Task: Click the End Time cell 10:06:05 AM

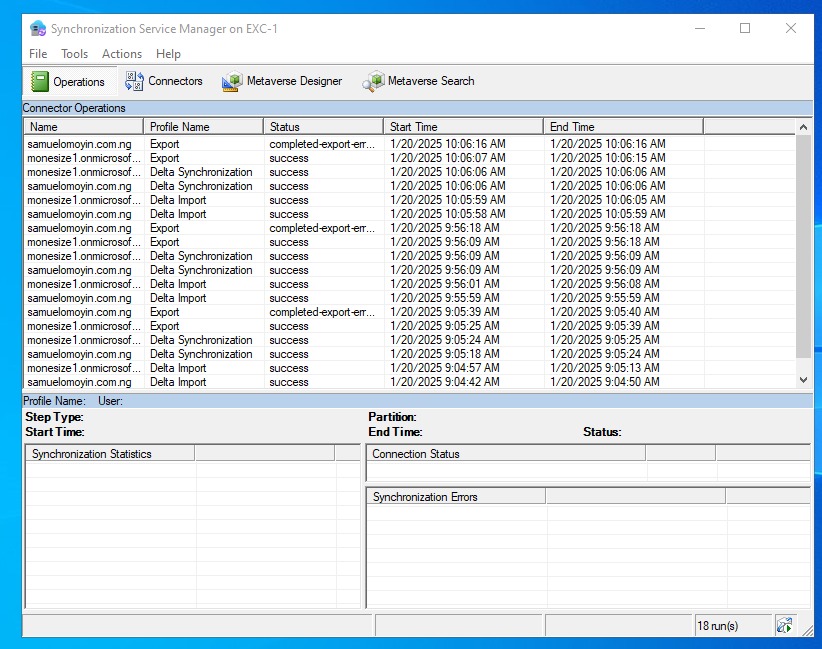Action: coord(608,200)
